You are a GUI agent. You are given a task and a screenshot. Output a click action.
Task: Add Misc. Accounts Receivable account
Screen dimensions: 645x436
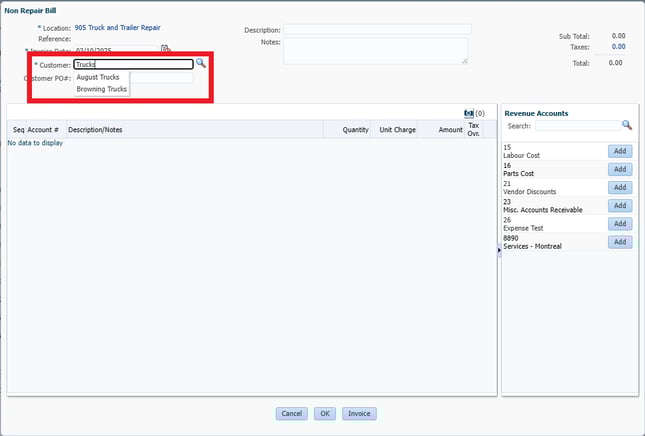(619, 205)
